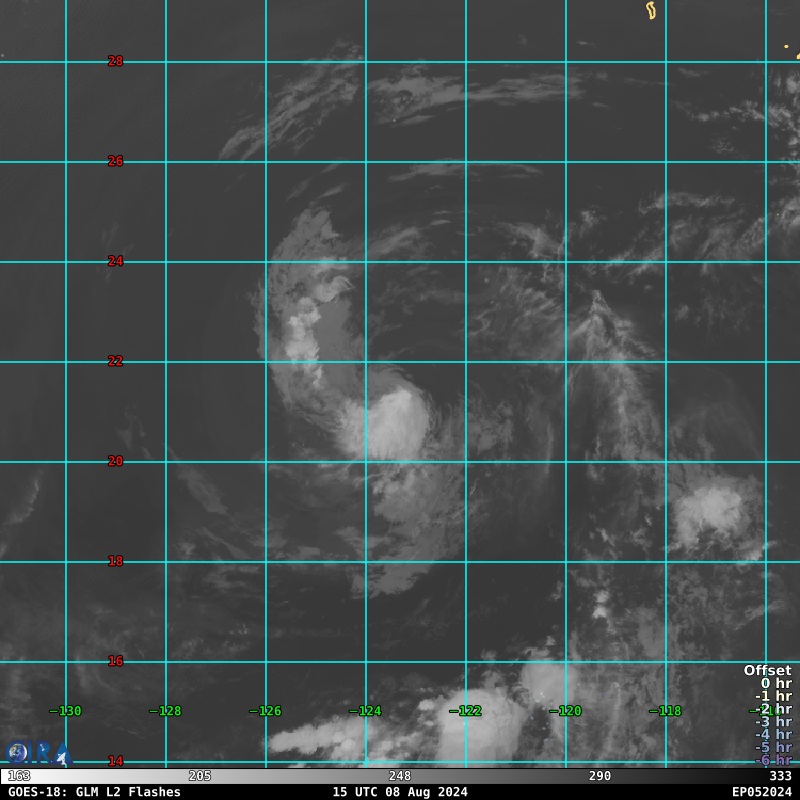Click the 28 latitude label
The width and height of the screenshot is (800, 800).
click(x=116, y=61)
